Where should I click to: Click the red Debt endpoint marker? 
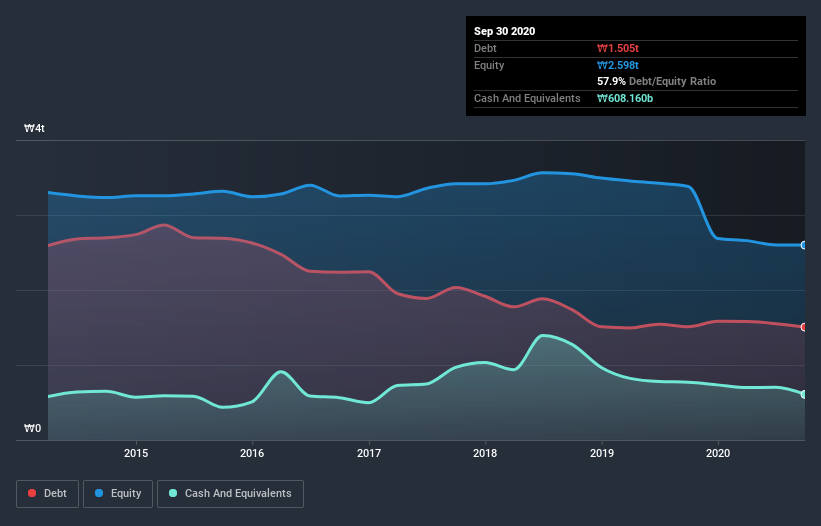[x=804, y=327]
